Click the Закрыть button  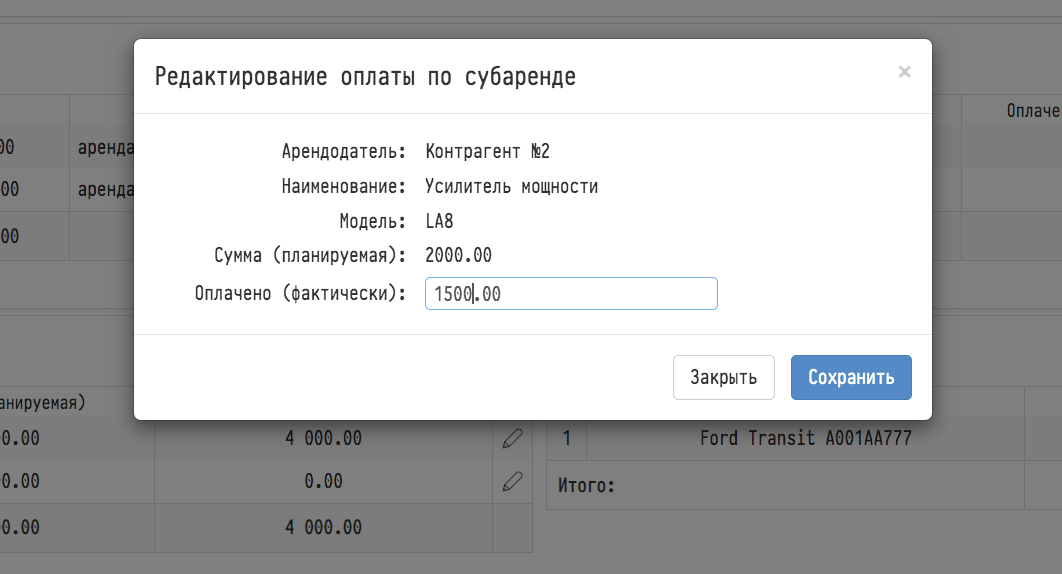pyautogui.click(x=723, y=377)
